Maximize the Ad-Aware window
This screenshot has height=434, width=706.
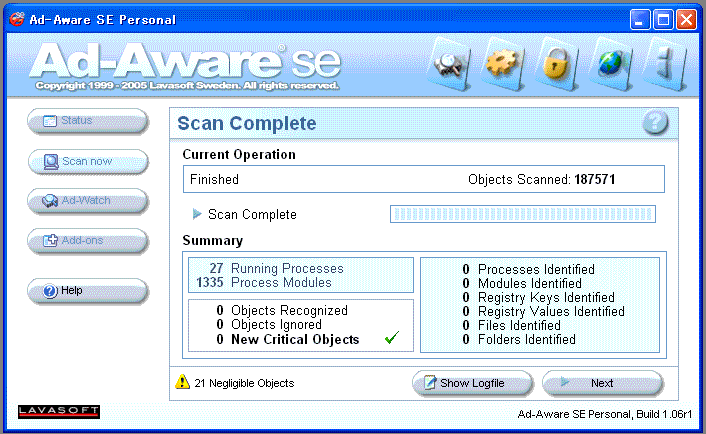663,20
